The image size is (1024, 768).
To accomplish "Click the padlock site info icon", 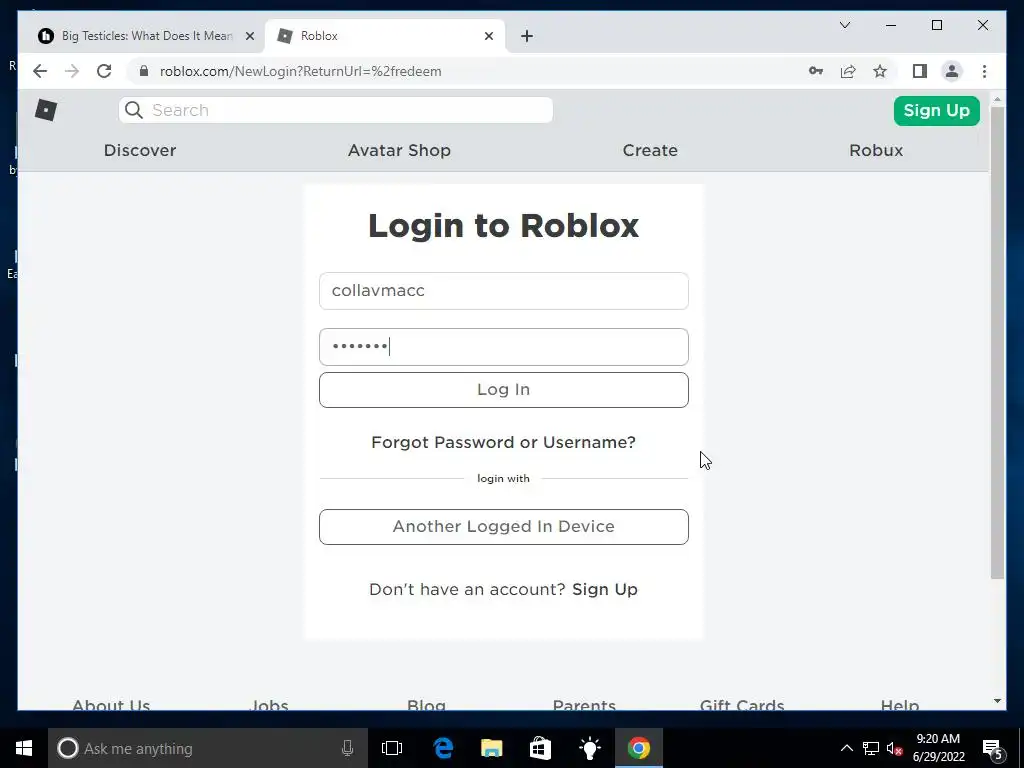I will (x=144, y=71).
